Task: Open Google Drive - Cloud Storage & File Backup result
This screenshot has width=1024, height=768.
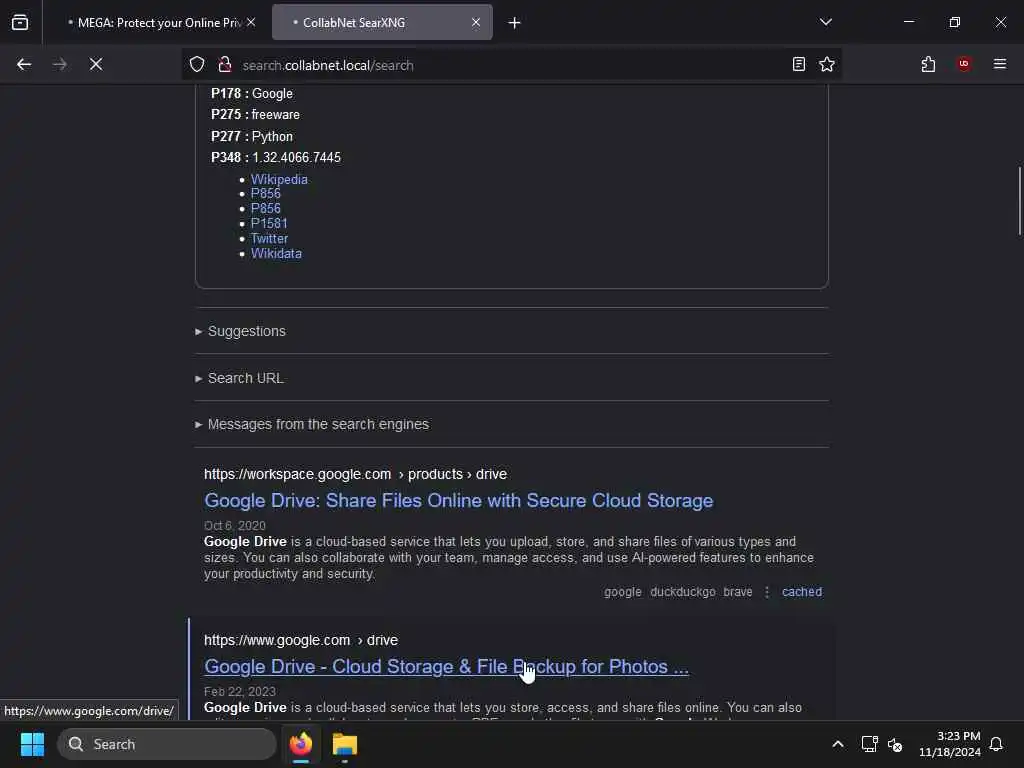Action: (446, 667)
